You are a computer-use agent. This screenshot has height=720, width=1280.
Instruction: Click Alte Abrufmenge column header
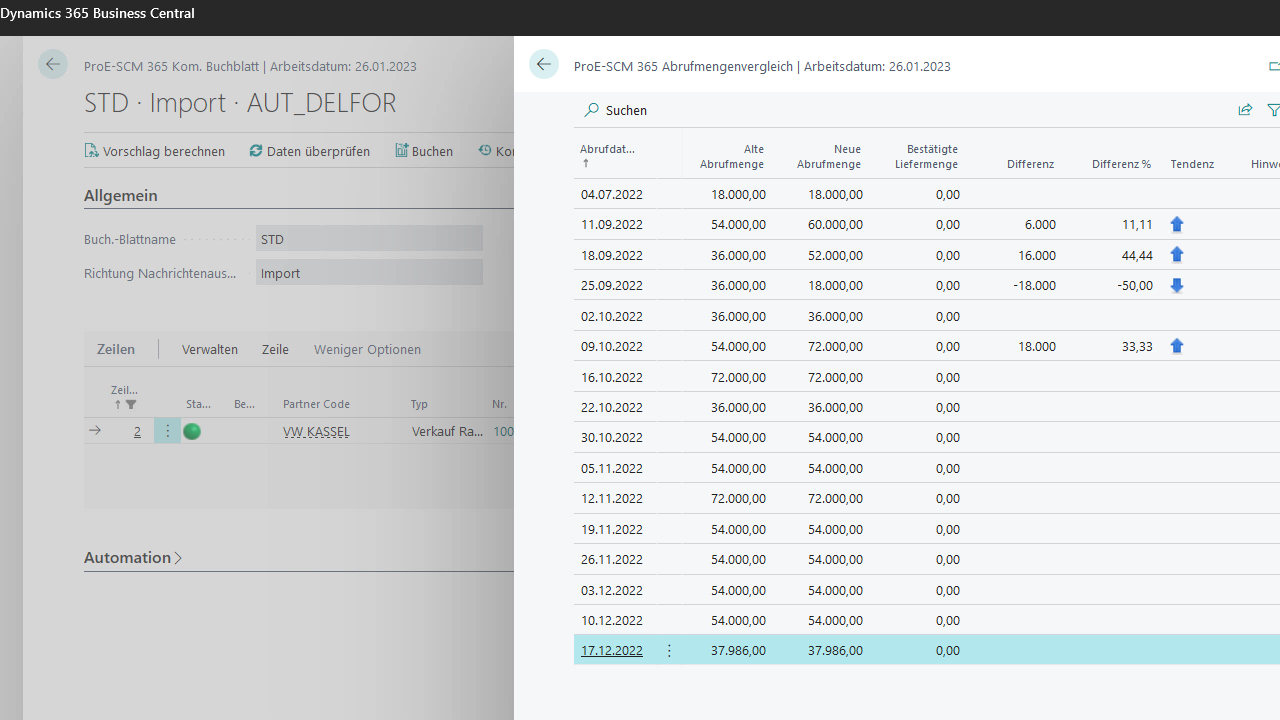click(731, 156)
